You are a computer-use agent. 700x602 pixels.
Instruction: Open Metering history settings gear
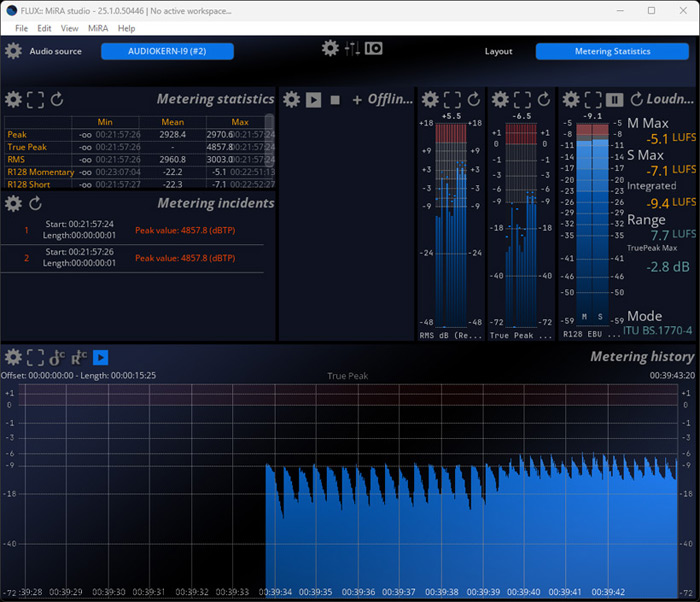pyautogui.click(x=13, y=357)
